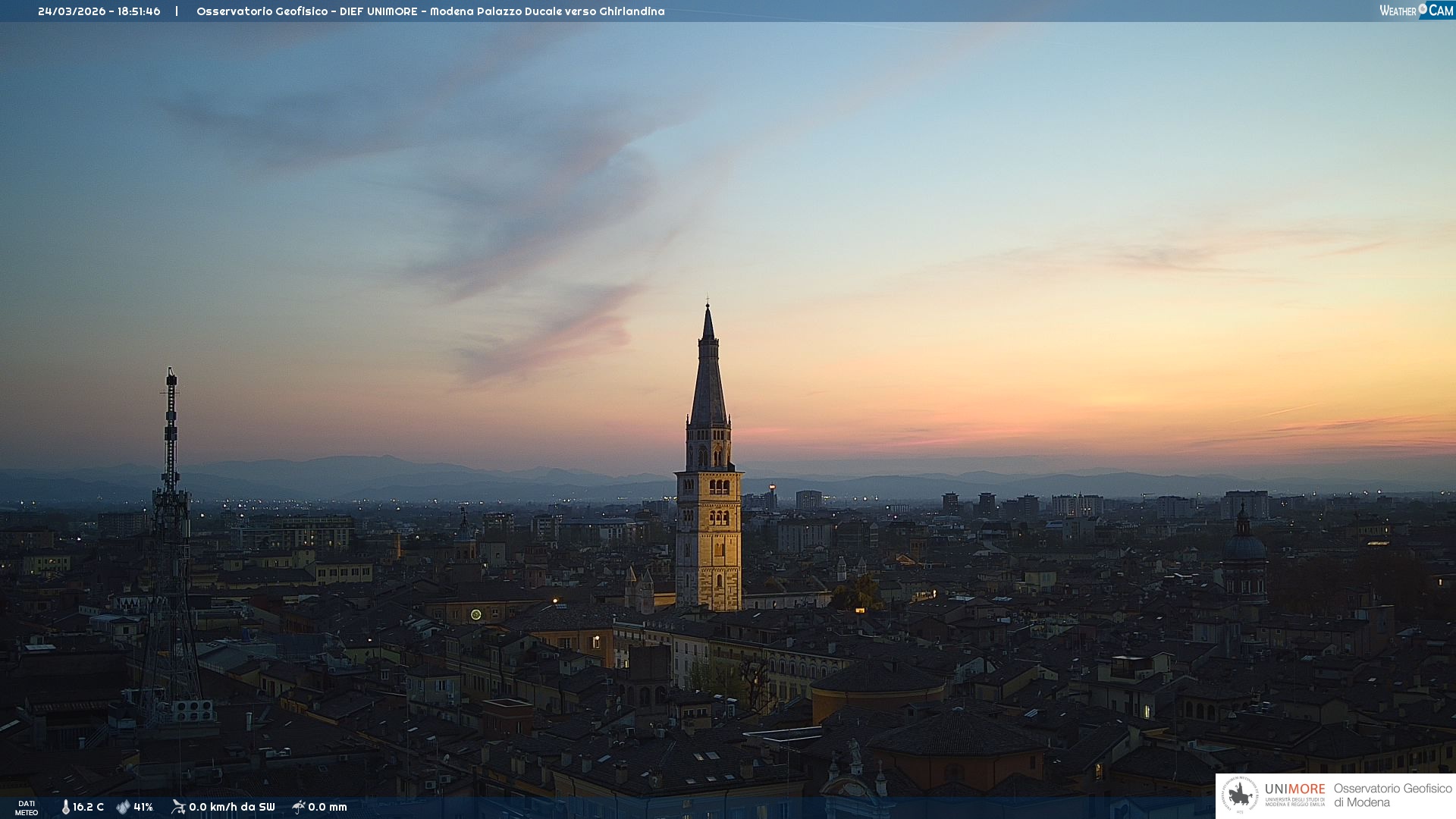Click the humidity water drops icon
The width and height of the screenshot is (1456, 819).
123,808
